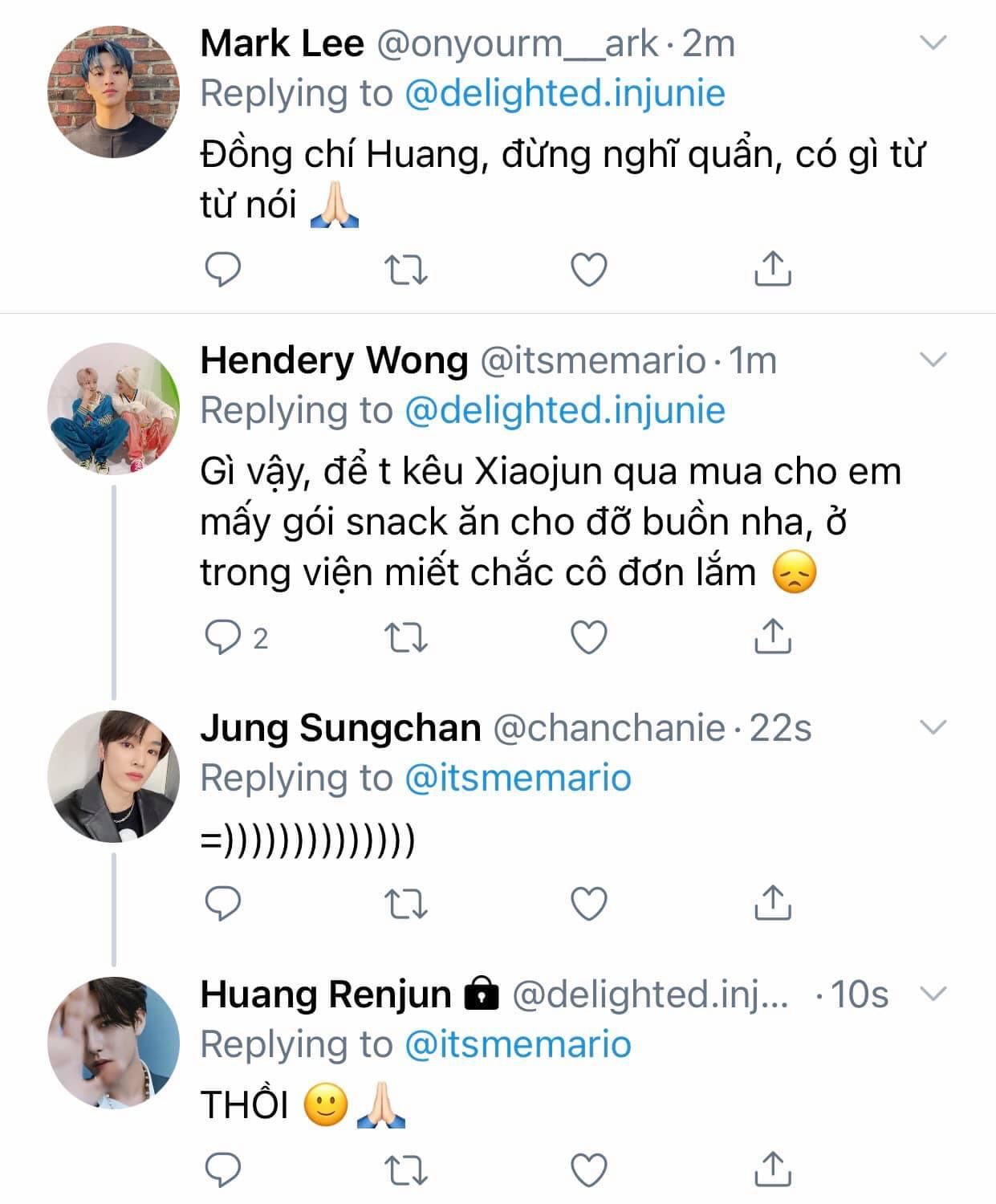Open @delighted.injunie link in Mark Lee's reply
Image resolution: width=996 pixels, height=1204 pixels.
pyautogui.click(x=565, y=93)
